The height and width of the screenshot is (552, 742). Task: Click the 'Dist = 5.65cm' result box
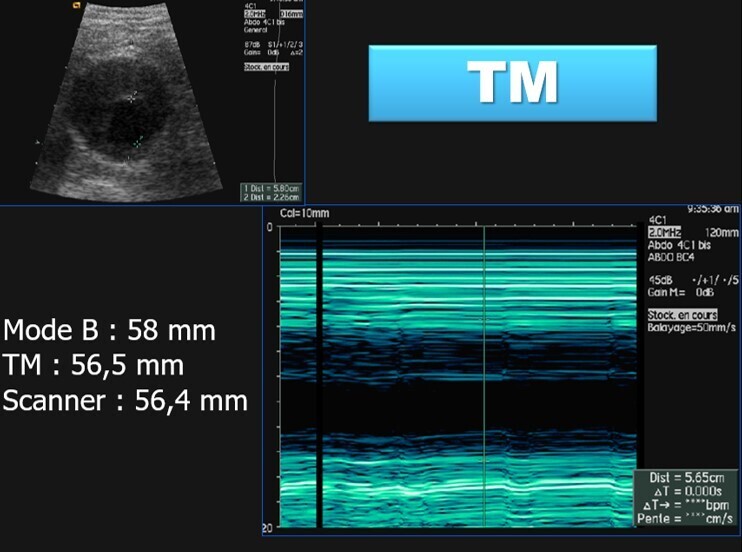(x=686, y=478)
